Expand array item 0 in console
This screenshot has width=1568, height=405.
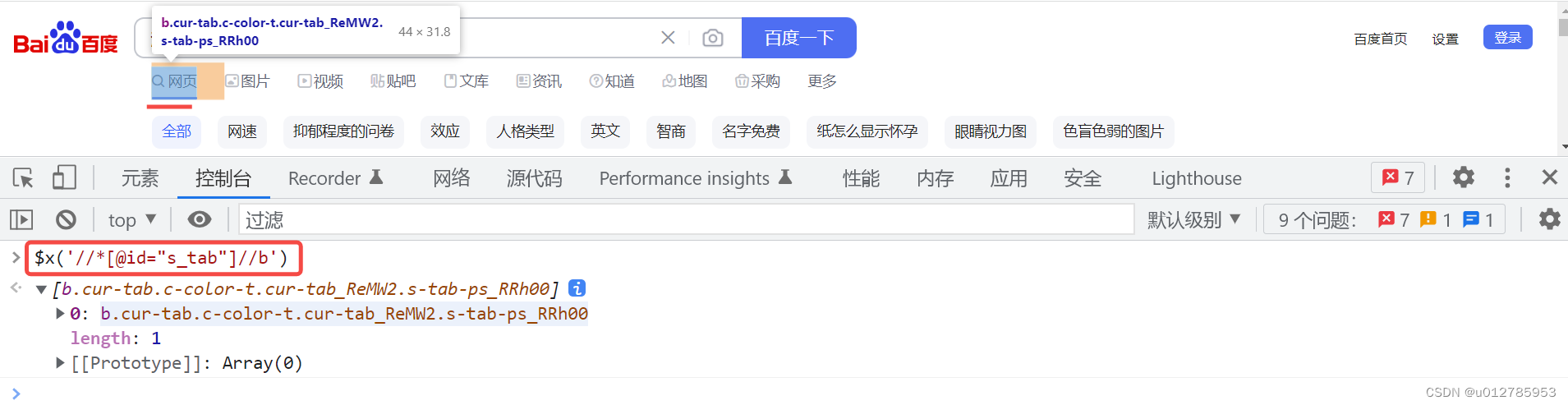point(60,314)
